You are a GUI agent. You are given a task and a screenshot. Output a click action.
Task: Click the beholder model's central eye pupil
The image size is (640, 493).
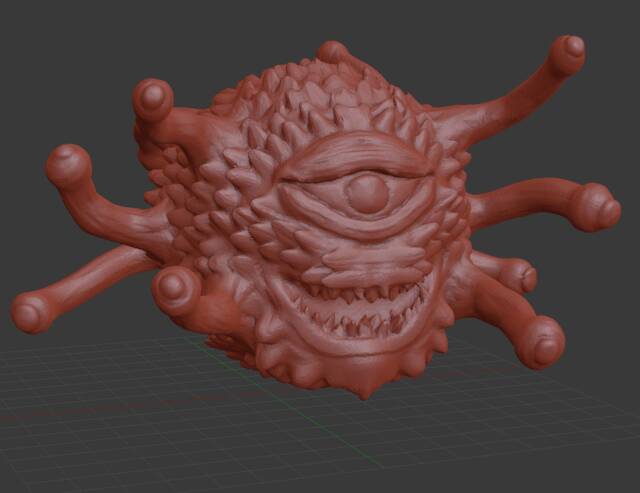pos(367,195)
